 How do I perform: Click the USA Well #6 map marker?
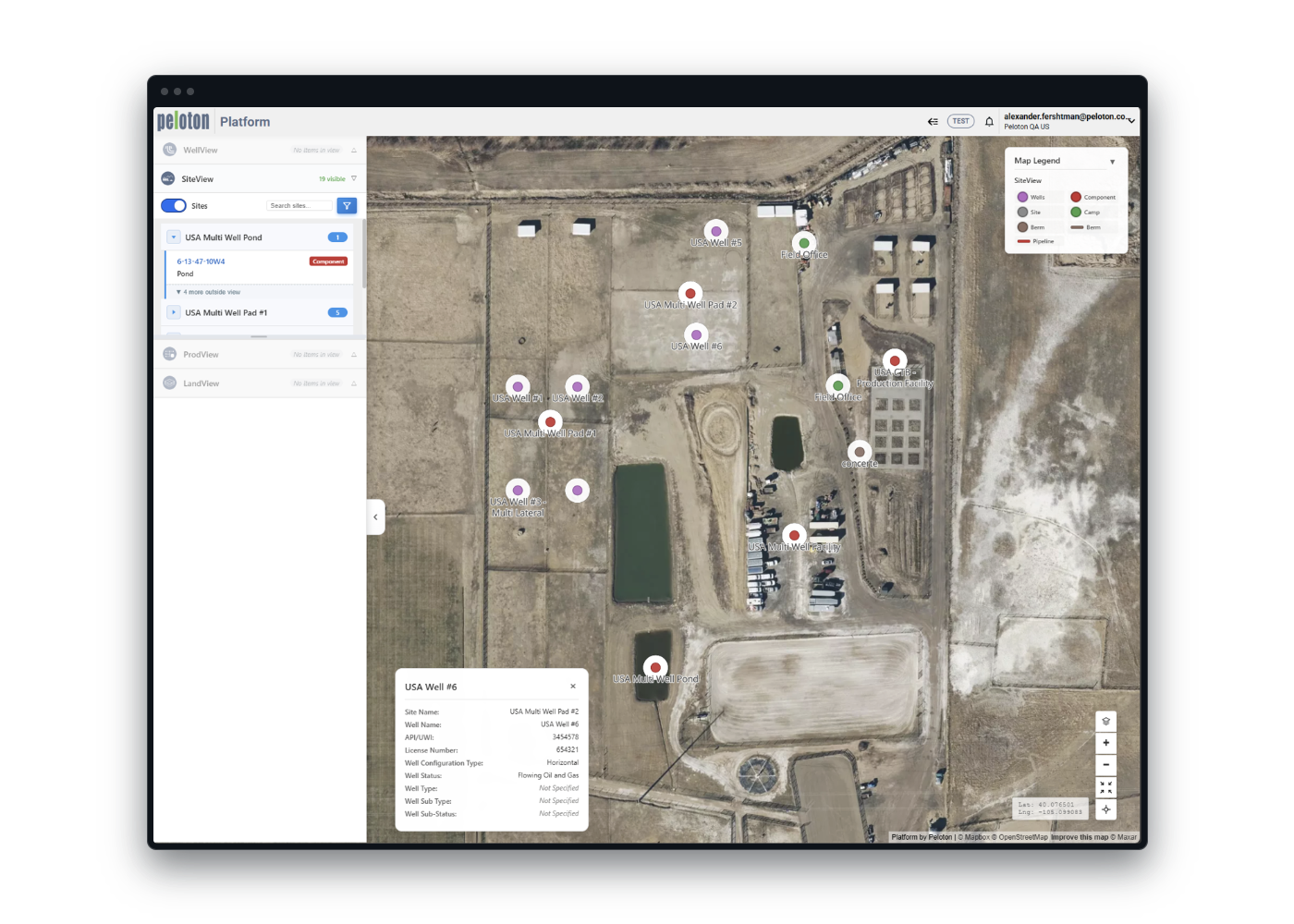tap(696, 335)
